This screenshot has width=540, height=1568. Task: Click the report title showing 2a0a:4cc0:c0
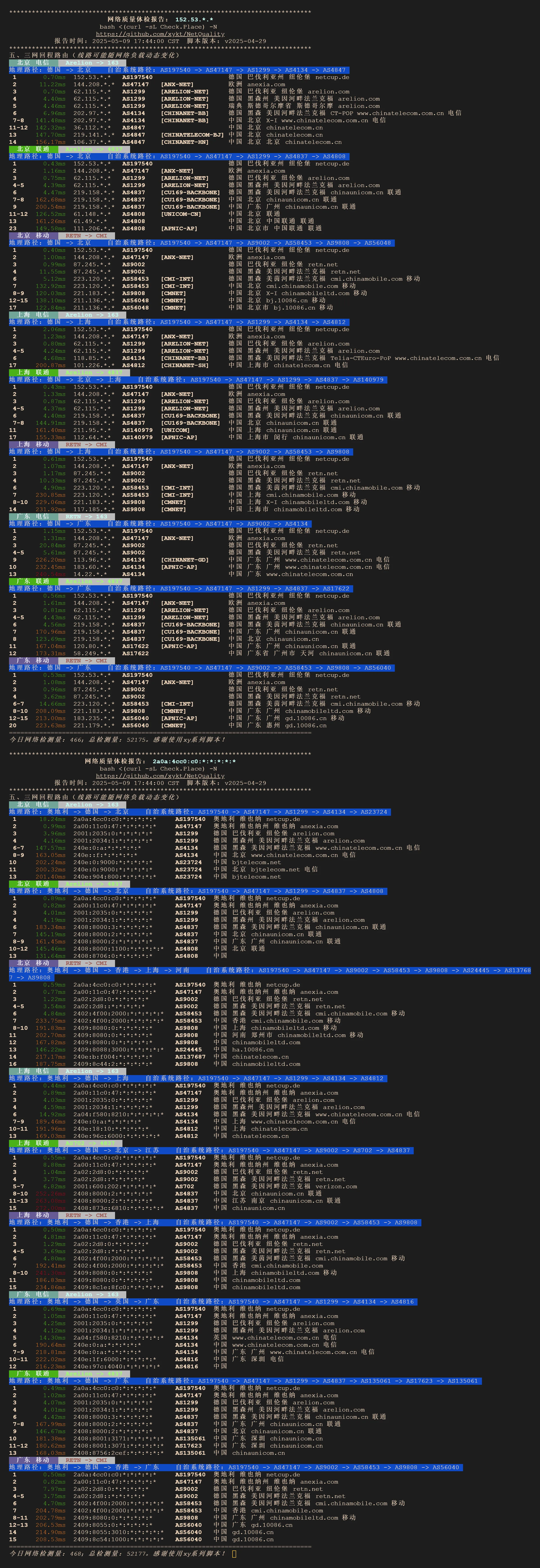(160, 761)
